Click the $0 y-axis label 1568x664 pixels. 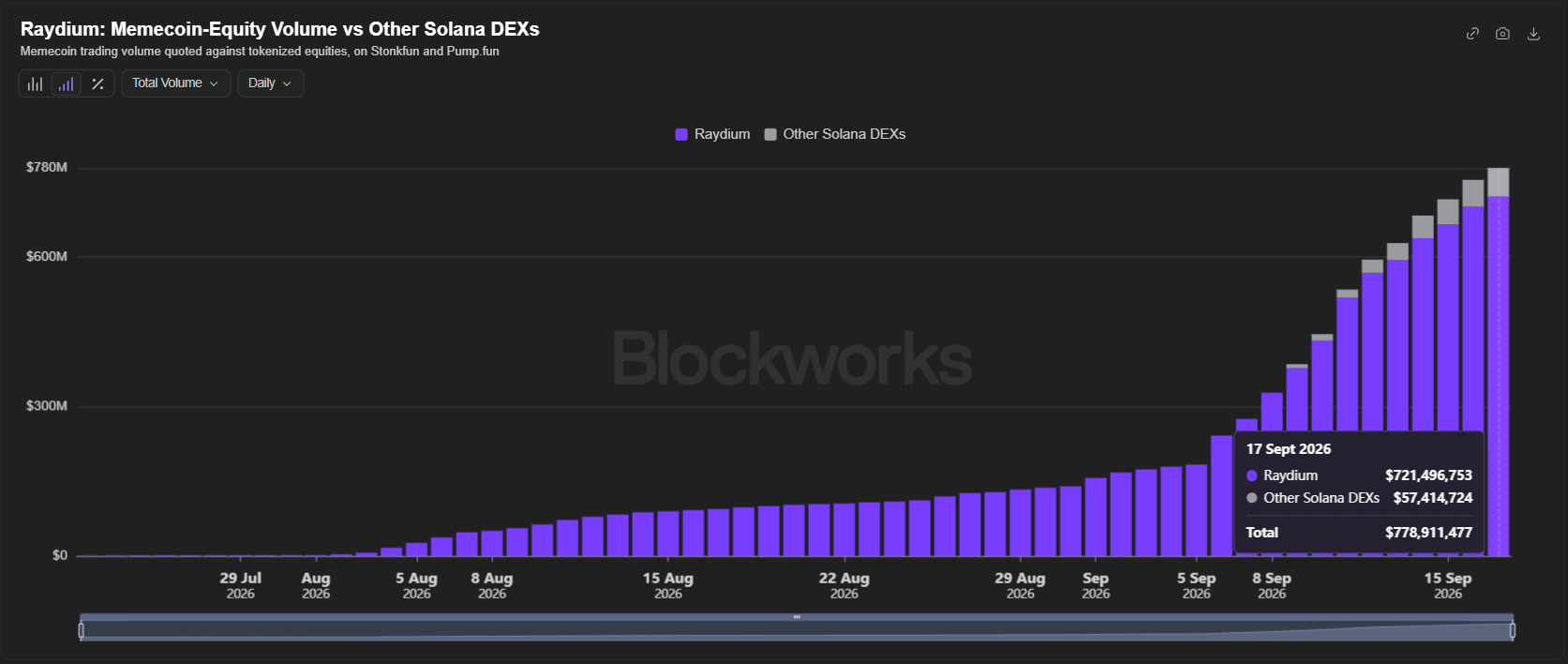click(60, 555)
